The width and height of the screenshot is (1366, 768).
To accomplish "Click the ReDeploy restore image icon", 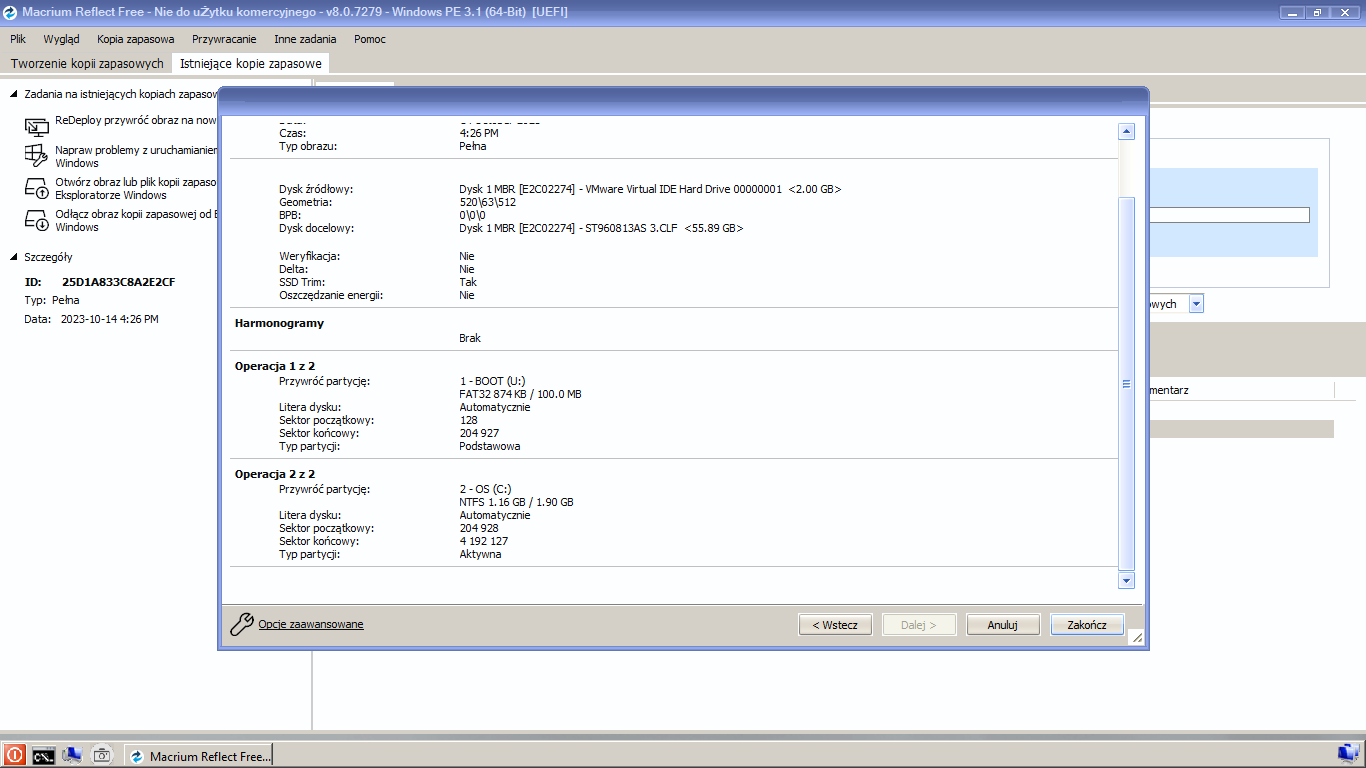I will pos(37,127).
